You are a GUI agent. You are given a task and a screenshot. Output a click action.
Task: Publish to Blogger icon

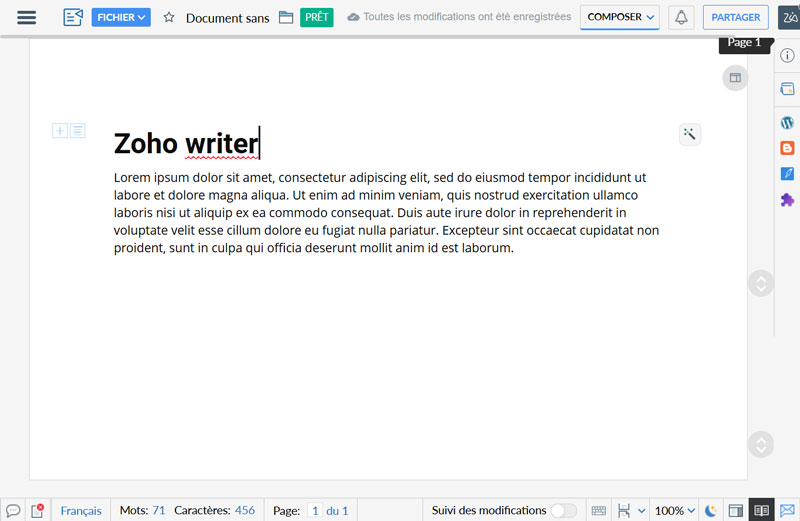[787, 148]
